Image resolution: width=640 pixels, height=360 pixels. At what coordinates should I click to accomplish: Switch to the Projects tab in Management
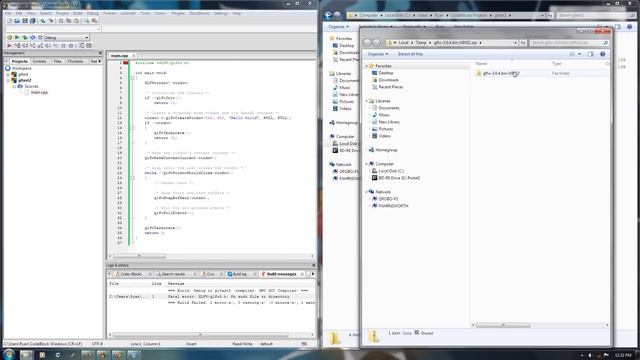(x=20, y=61)
